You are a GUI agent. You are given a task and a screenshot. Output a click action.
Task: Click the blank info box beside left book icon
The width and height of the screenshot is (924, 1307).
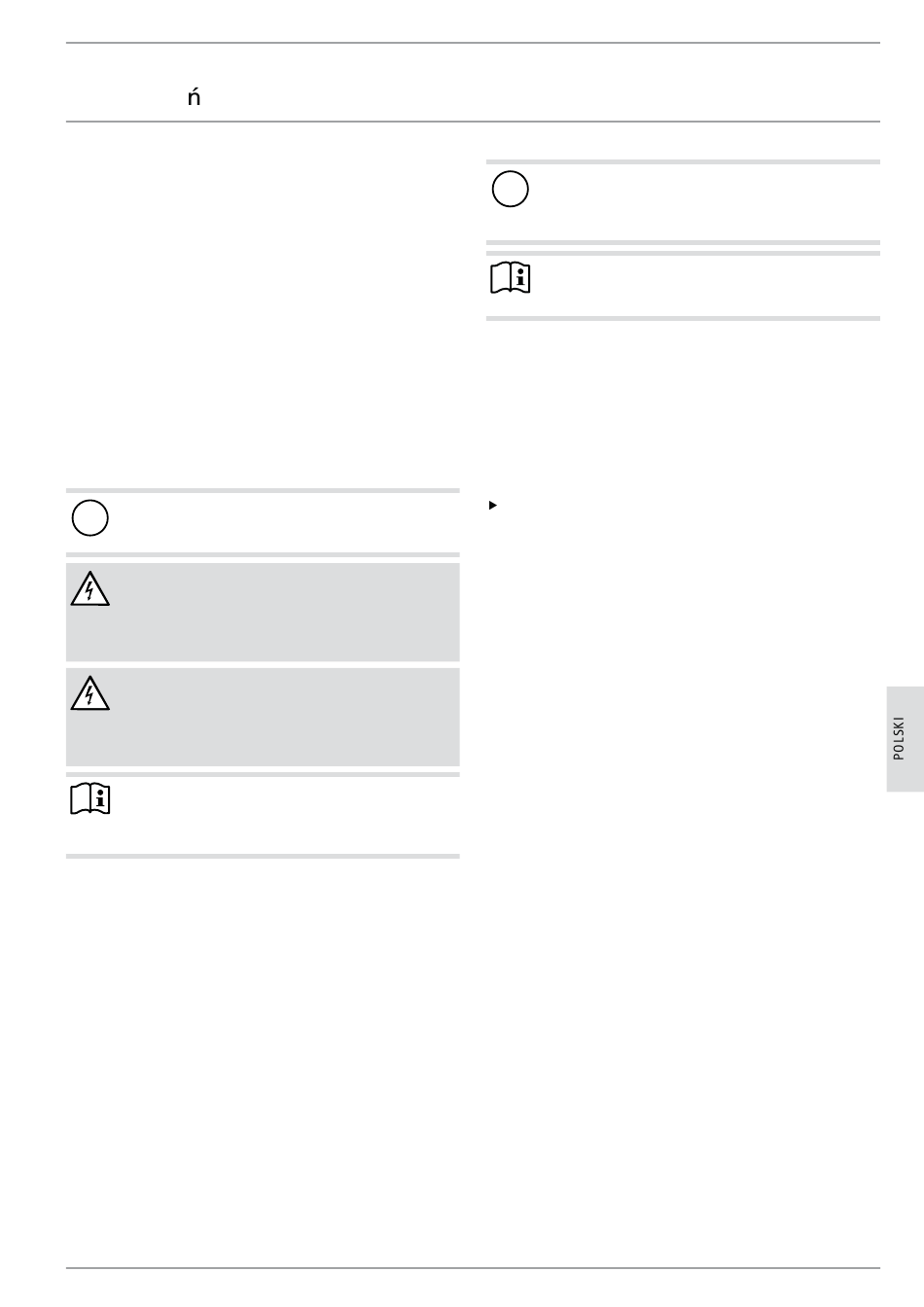tap(282, 814)
